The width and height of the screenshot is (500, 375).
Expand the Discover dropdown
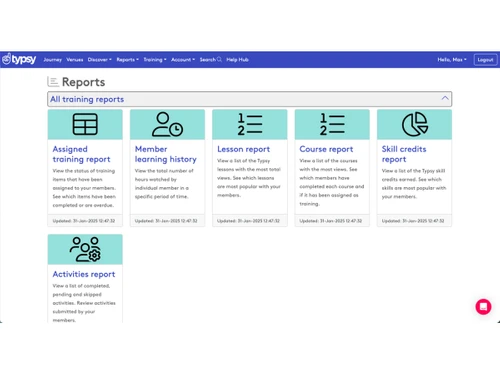pos(100,60)
